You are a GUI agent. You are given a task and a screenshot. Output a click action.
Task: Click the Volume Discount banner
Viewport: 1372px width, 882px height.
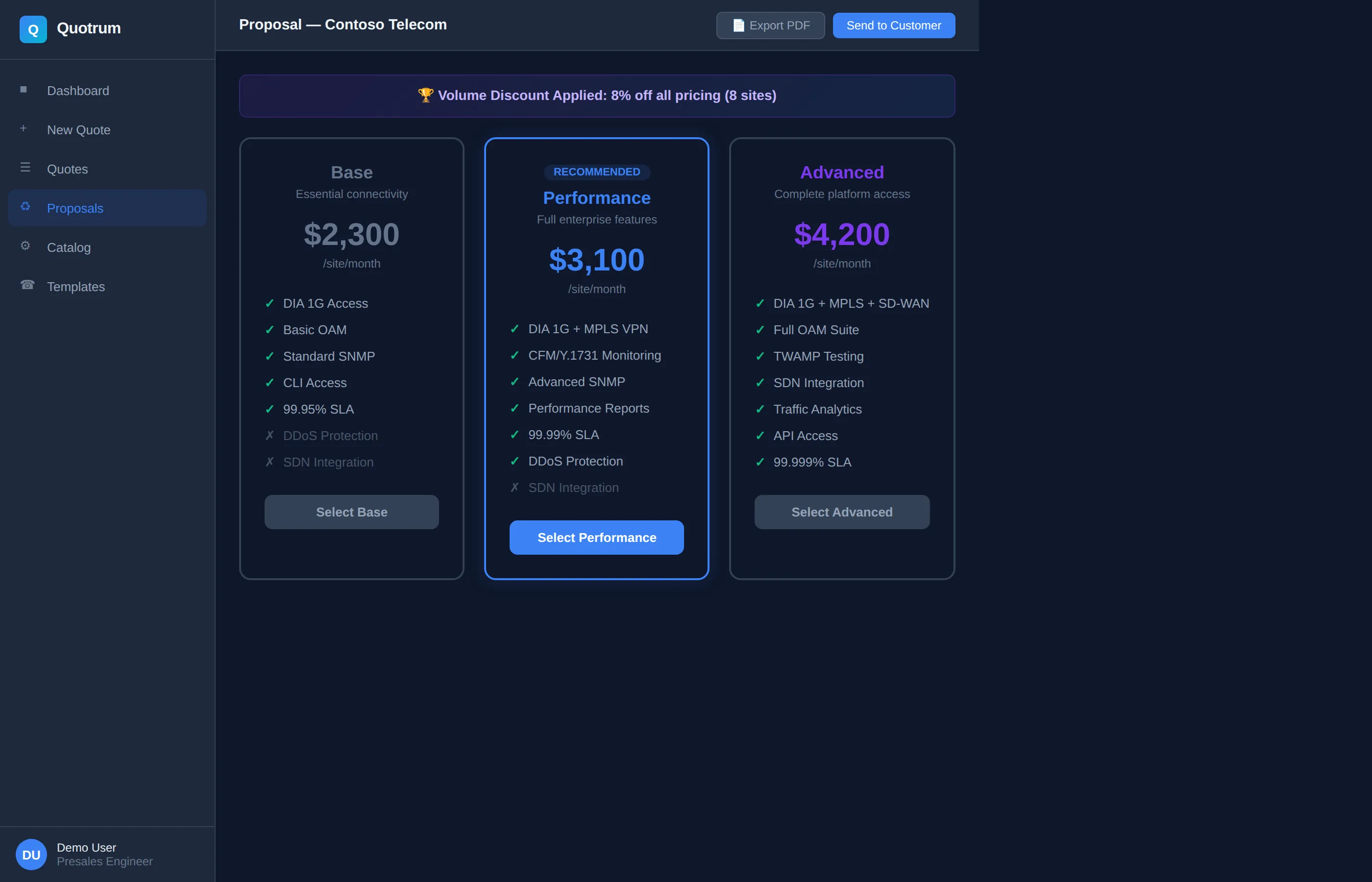[596, 96]
